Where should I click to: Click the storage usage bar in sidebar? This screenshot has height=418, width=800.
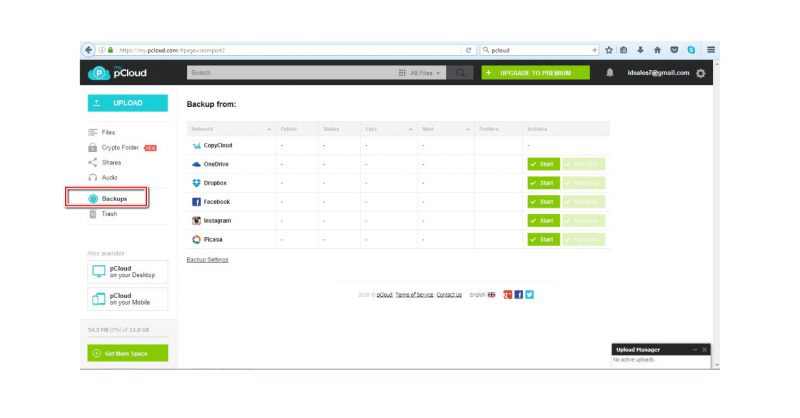(128, 337)
